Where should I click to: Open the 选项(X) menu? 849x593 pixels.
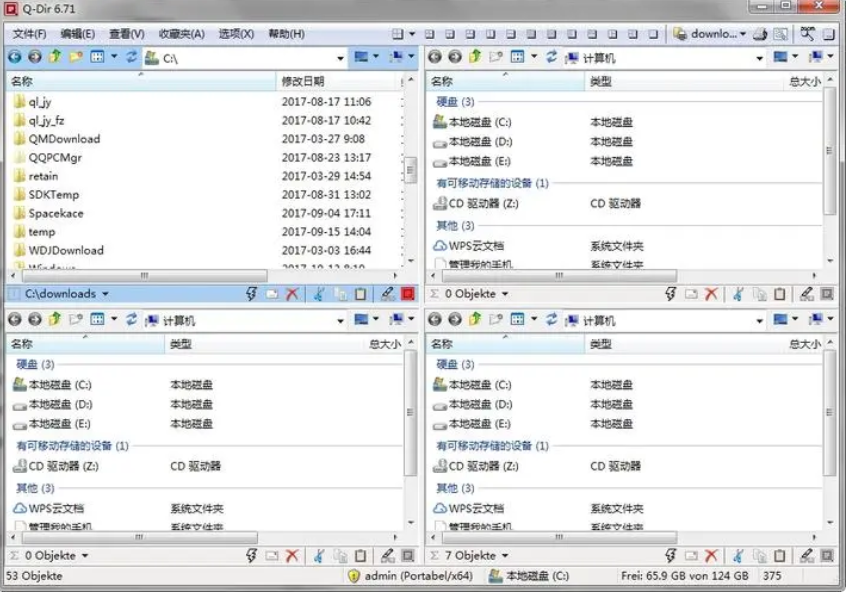236,34
